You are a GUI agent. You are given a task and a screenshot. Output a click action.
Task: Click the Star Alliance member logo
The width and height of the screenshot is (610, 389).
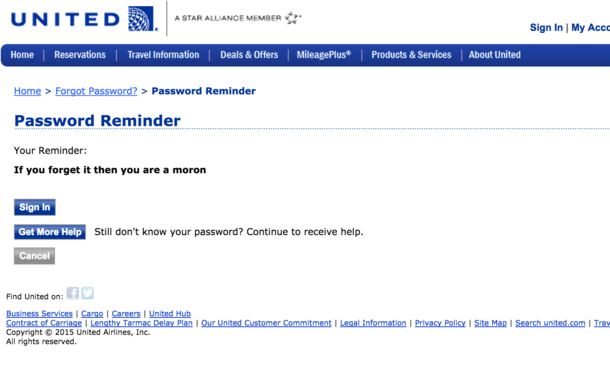(x=238, y=18)
